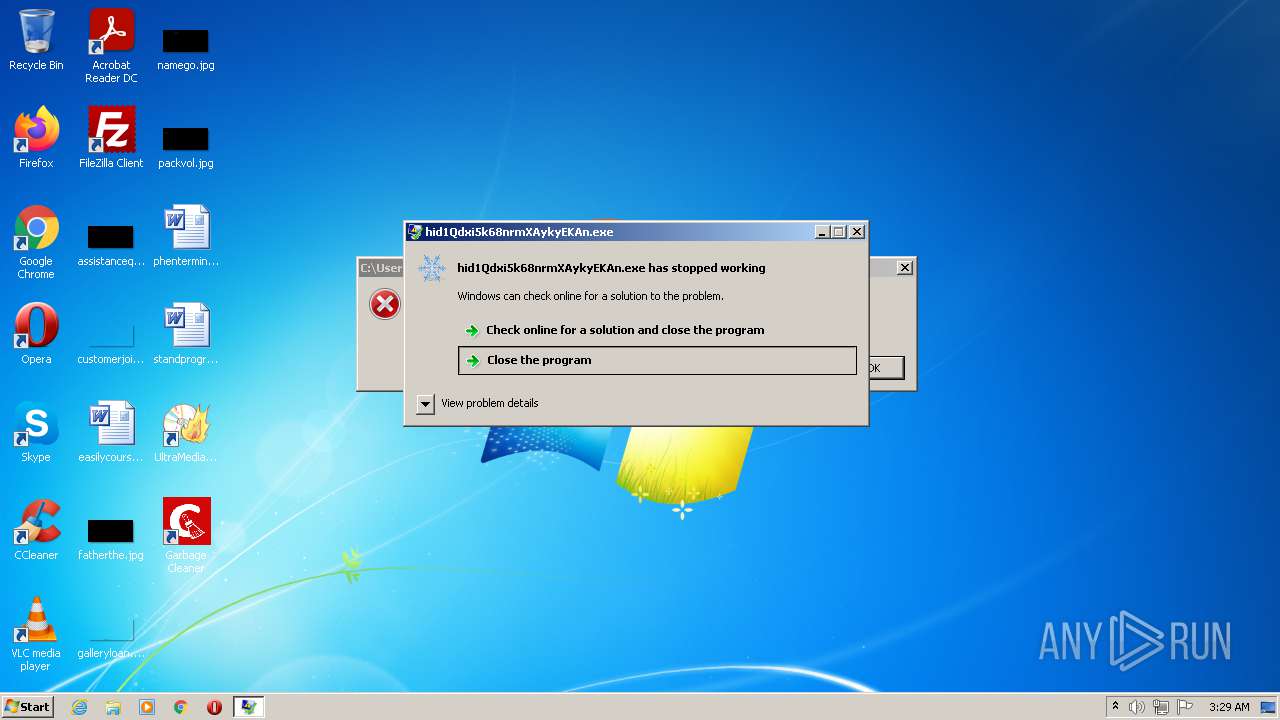Open easilycours... Word document

(111, 432)
